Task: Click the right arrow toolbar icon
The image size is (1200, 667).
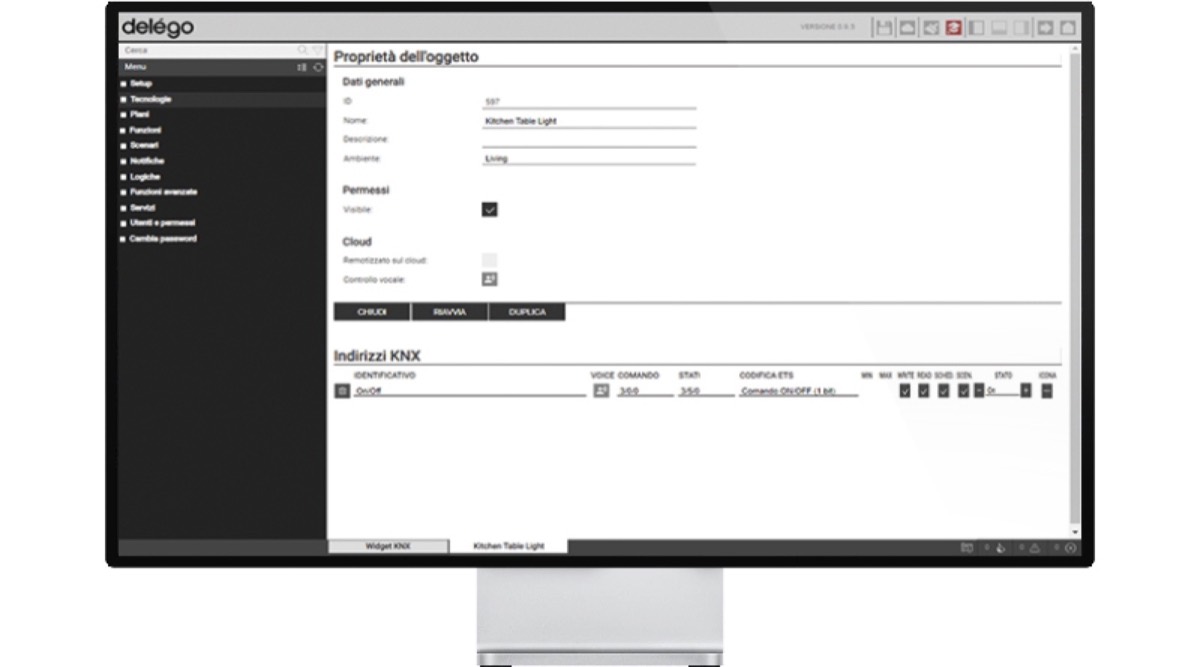Action: click(x=1045, y=28)
